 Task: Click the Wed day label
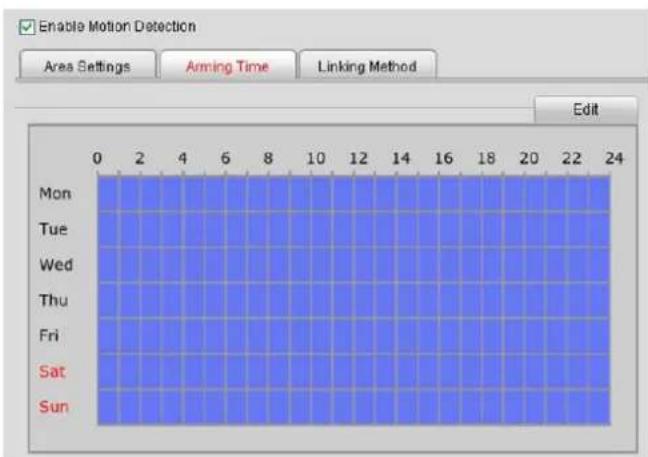point(56,264)
